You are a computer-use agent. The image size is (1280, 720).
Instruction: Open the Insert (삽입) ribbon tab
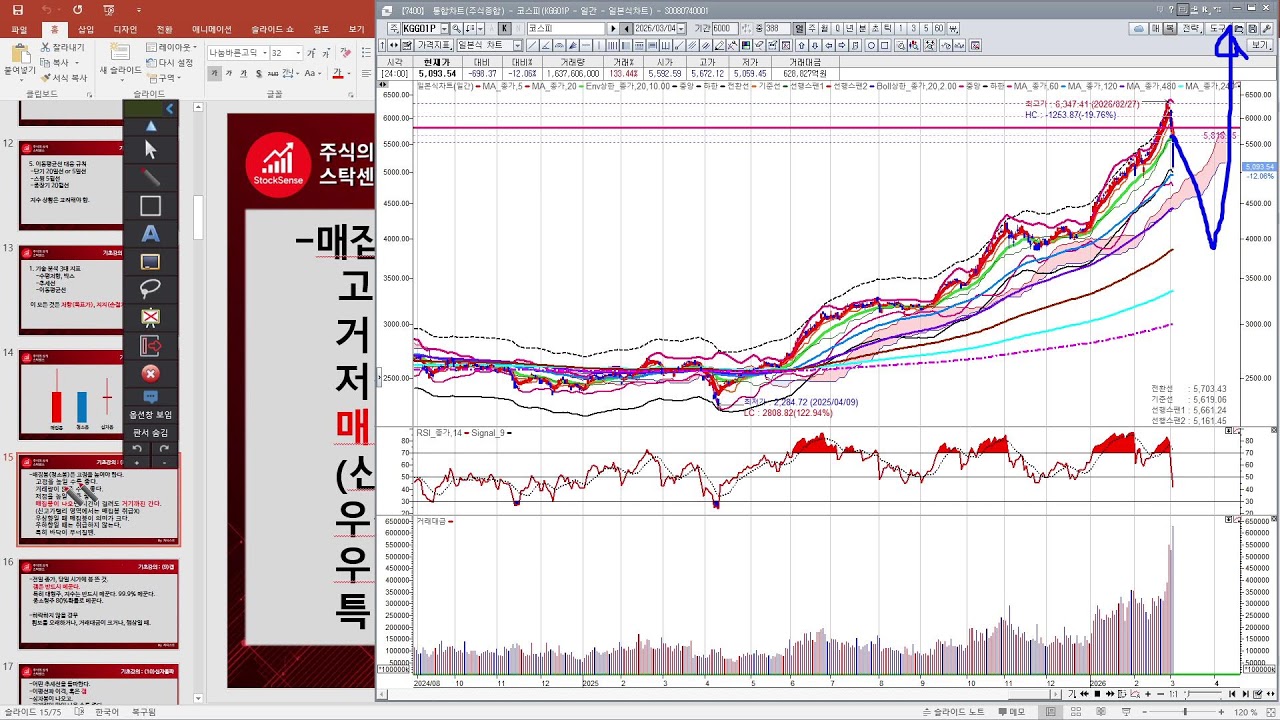tap(86, 29)
